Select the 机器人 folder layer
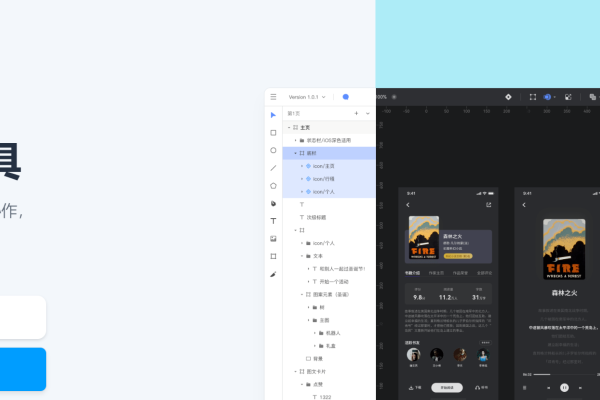 point(329,333)
